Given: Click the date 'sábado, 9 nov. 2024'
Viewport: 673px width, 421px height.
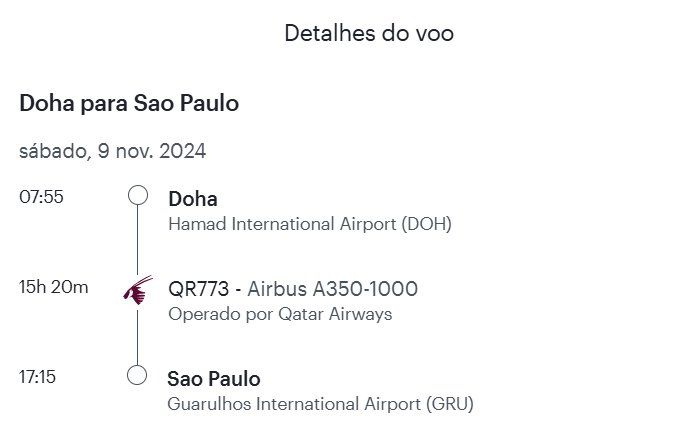Looking at the screenshot, I should [x=112, y=152].
